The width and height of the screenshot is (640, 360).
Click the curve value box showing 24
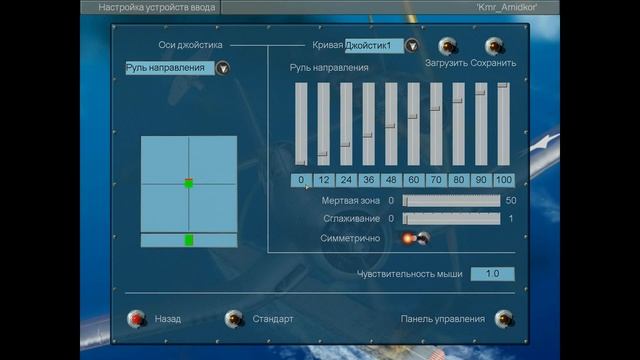coord(346,180)
